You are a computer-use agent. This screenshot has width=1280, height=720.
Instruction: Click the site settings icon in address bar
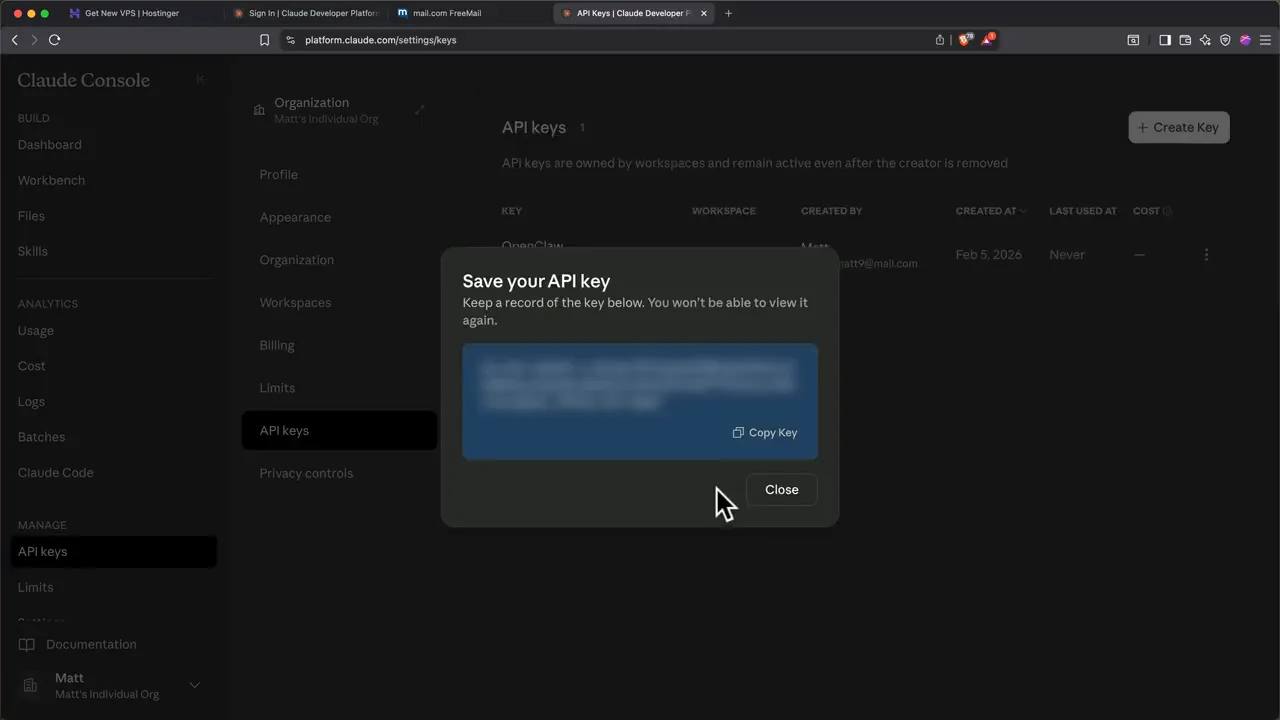point(290,40)
